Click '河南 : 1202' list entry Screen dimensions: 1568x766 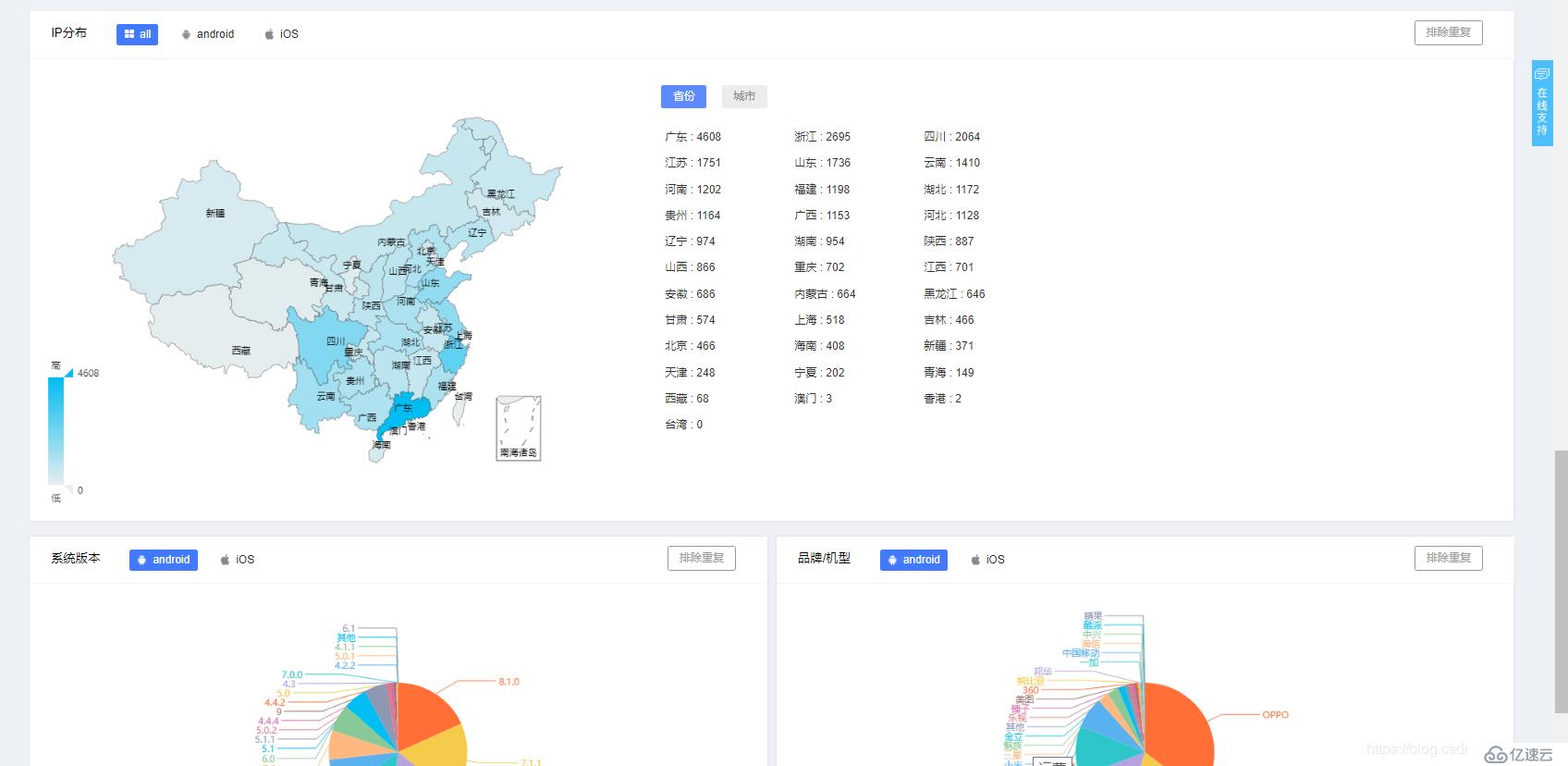click(692, 190)
